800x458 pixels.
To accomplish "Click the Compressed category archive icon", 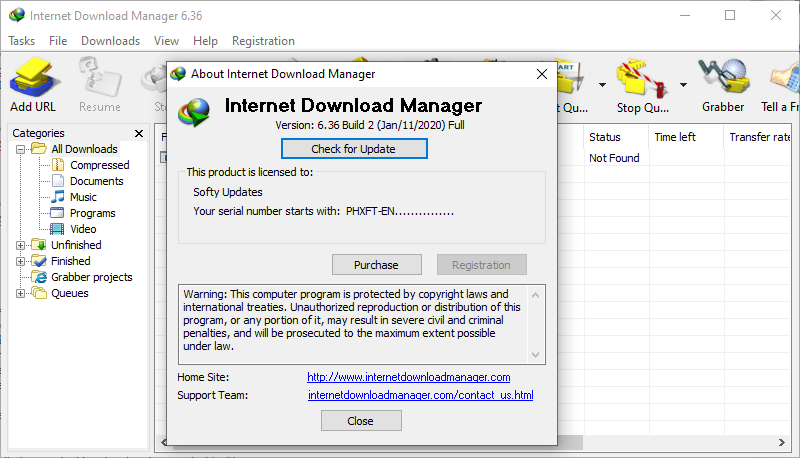I will tap(58, 165).
